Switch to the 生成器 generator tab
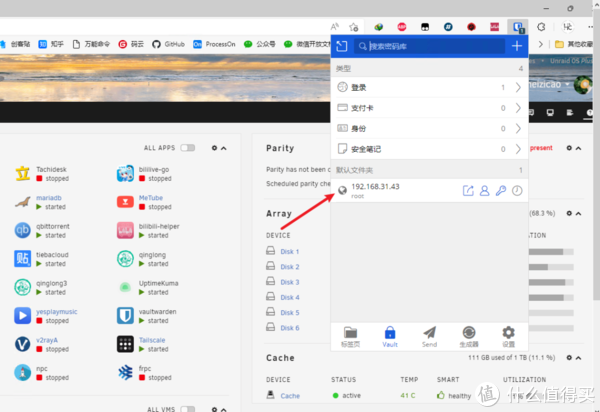The height and width of the screenshot is (412, 600). click(469, 337)
